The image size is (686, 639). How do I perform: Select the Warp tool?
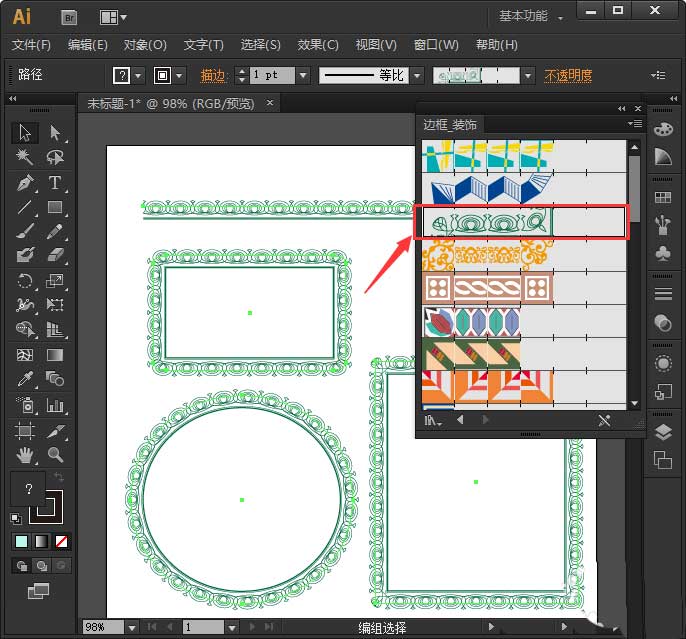(x=25, y=304)
